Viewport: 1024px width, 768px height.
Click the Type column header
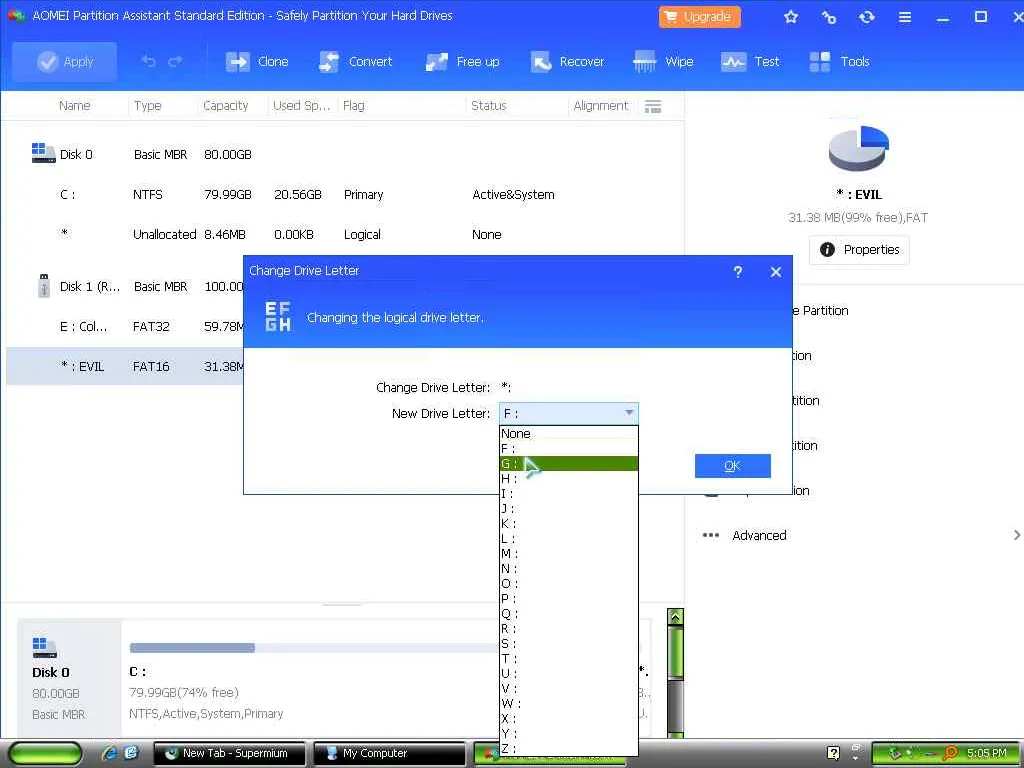click(148, 106)
